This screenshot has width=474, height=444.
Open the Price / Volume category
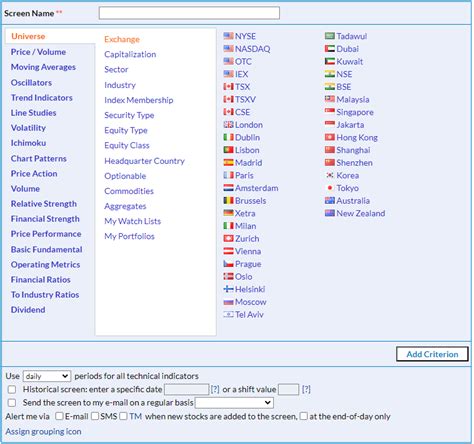38,52
